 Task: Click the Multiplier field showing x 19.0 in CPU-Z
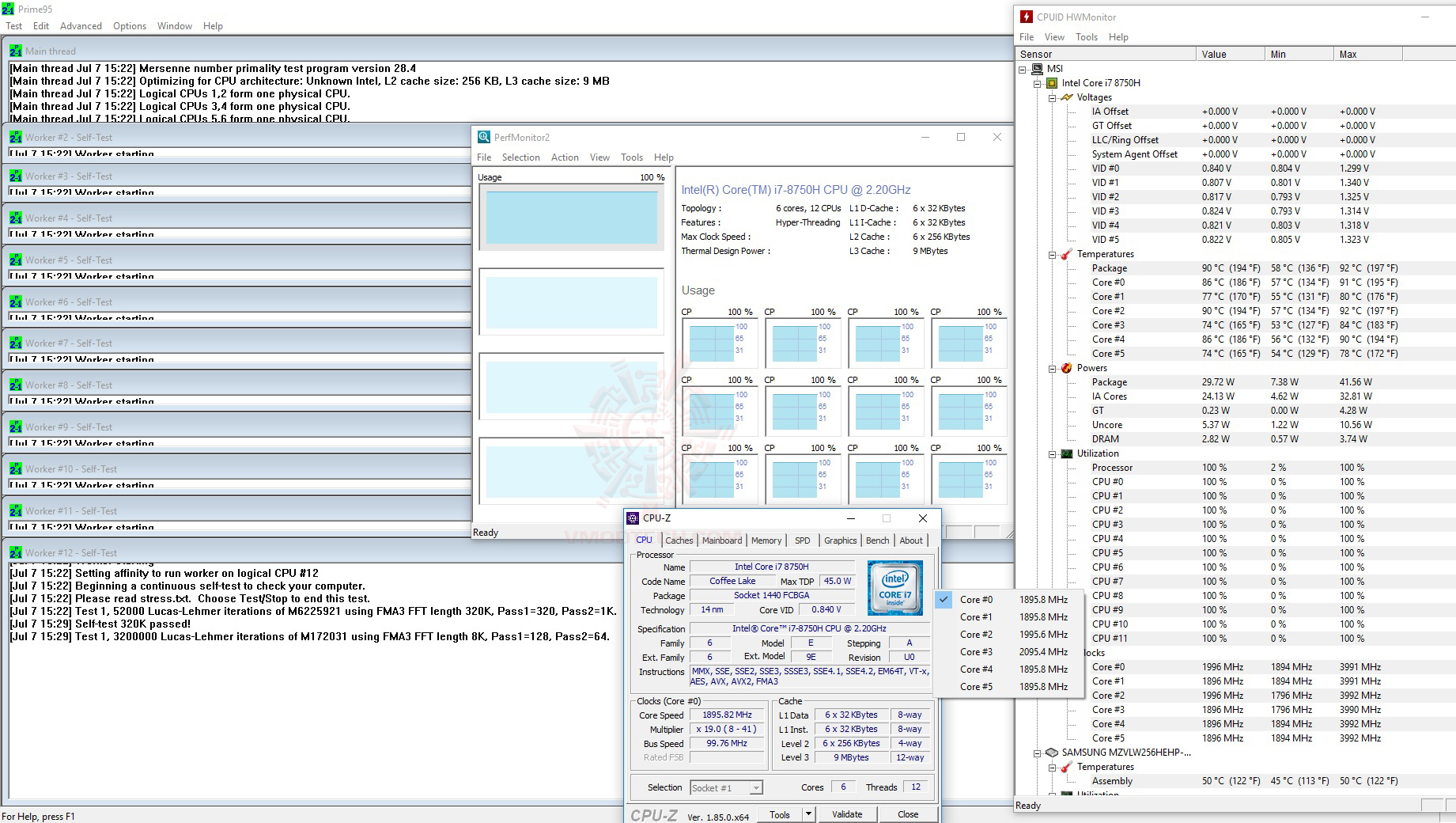[728, 730]
